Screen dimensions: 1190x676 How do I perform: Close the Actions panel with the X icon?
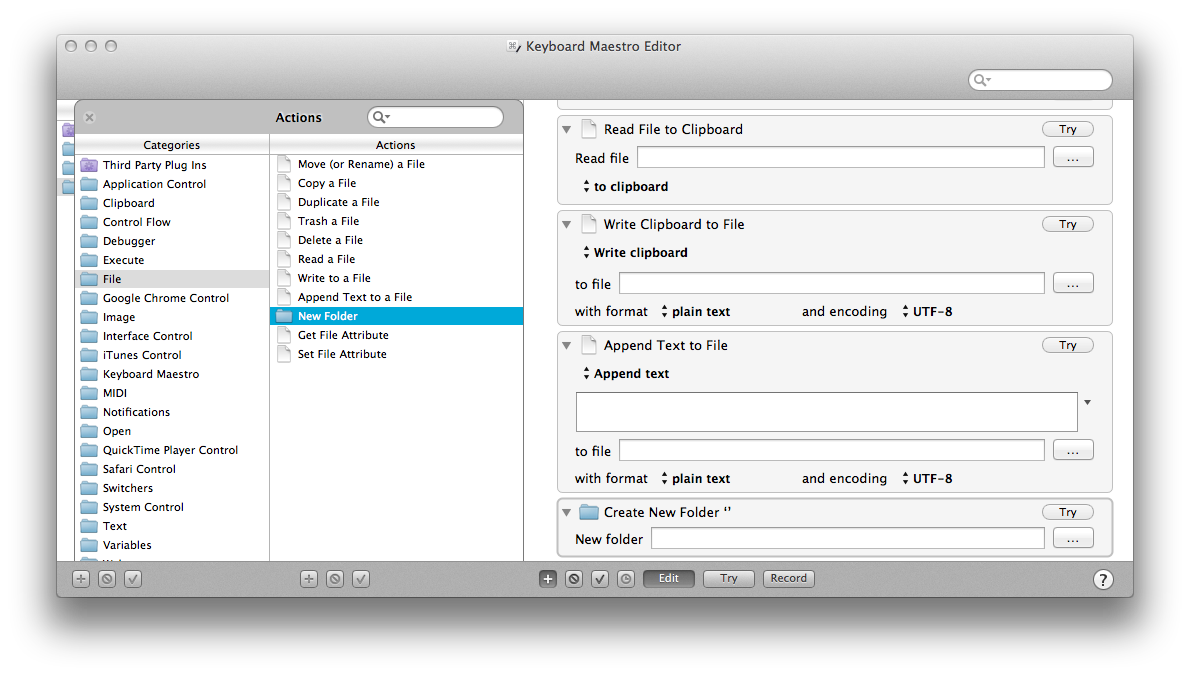[x=90, y=118]
